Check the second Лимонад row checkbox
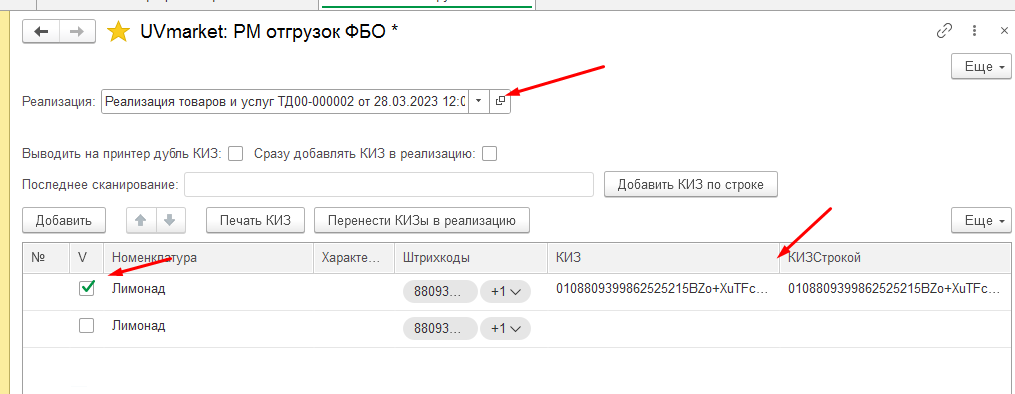 [x=86, y=326]
